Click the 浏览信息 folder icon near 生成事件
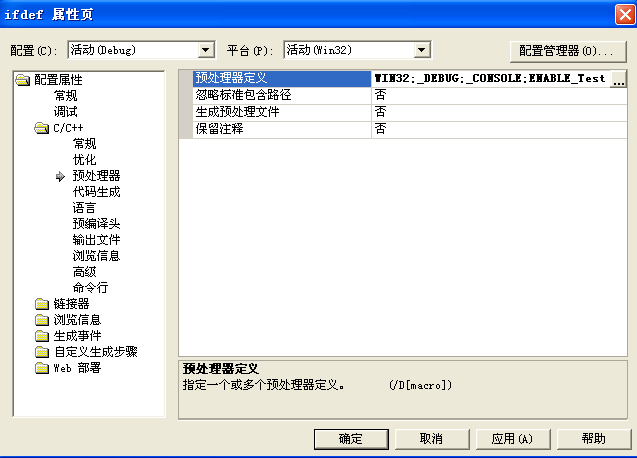The width and height of the screenshot is (637, 458). pyautogui.click(x=41, y=320)
